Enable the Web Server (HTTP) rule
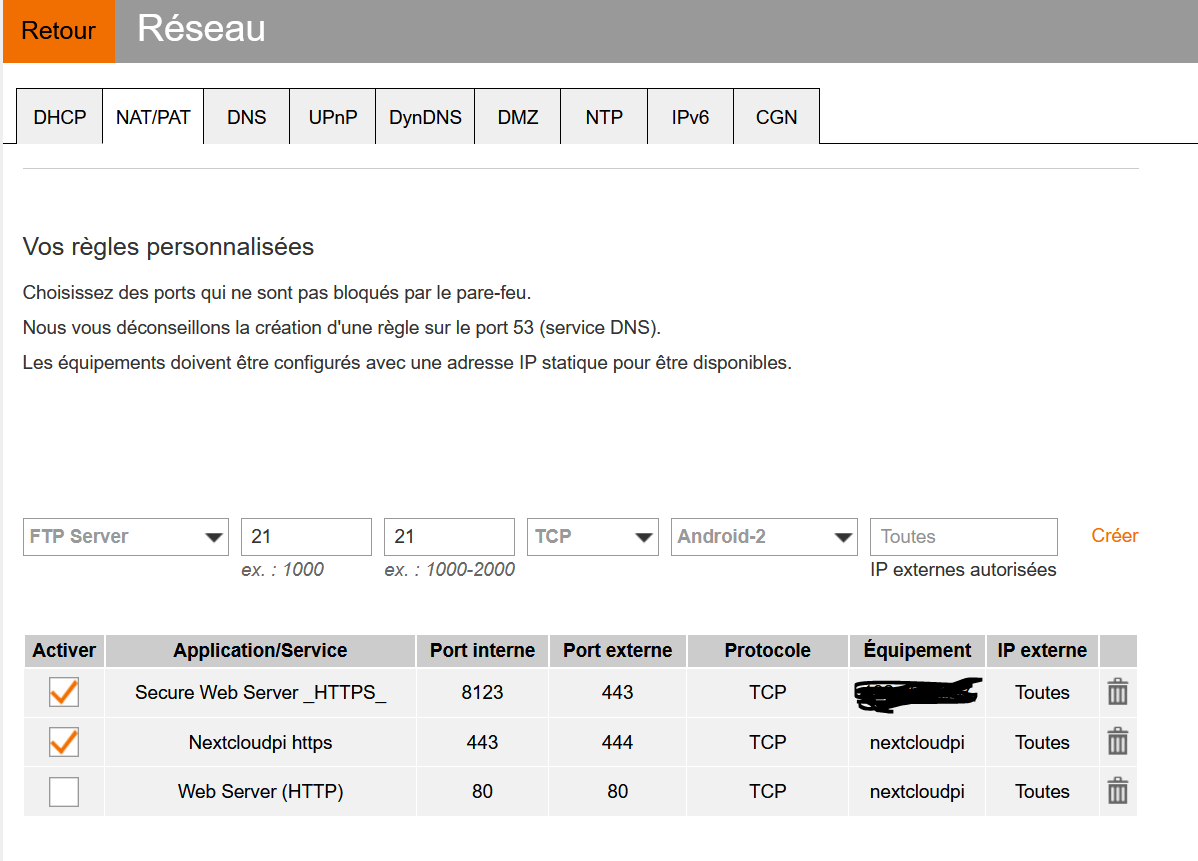The image size is (1198, 861). (64, 792)
